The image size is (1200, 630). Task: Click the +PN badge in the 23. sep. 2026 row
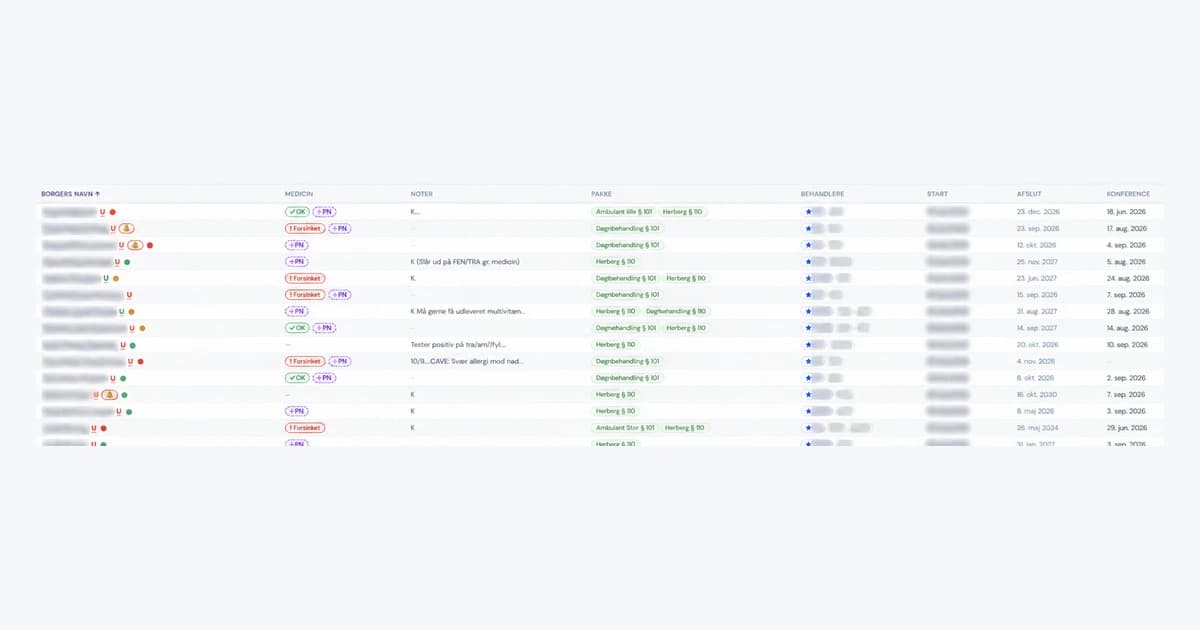click(x=340, y=229)
